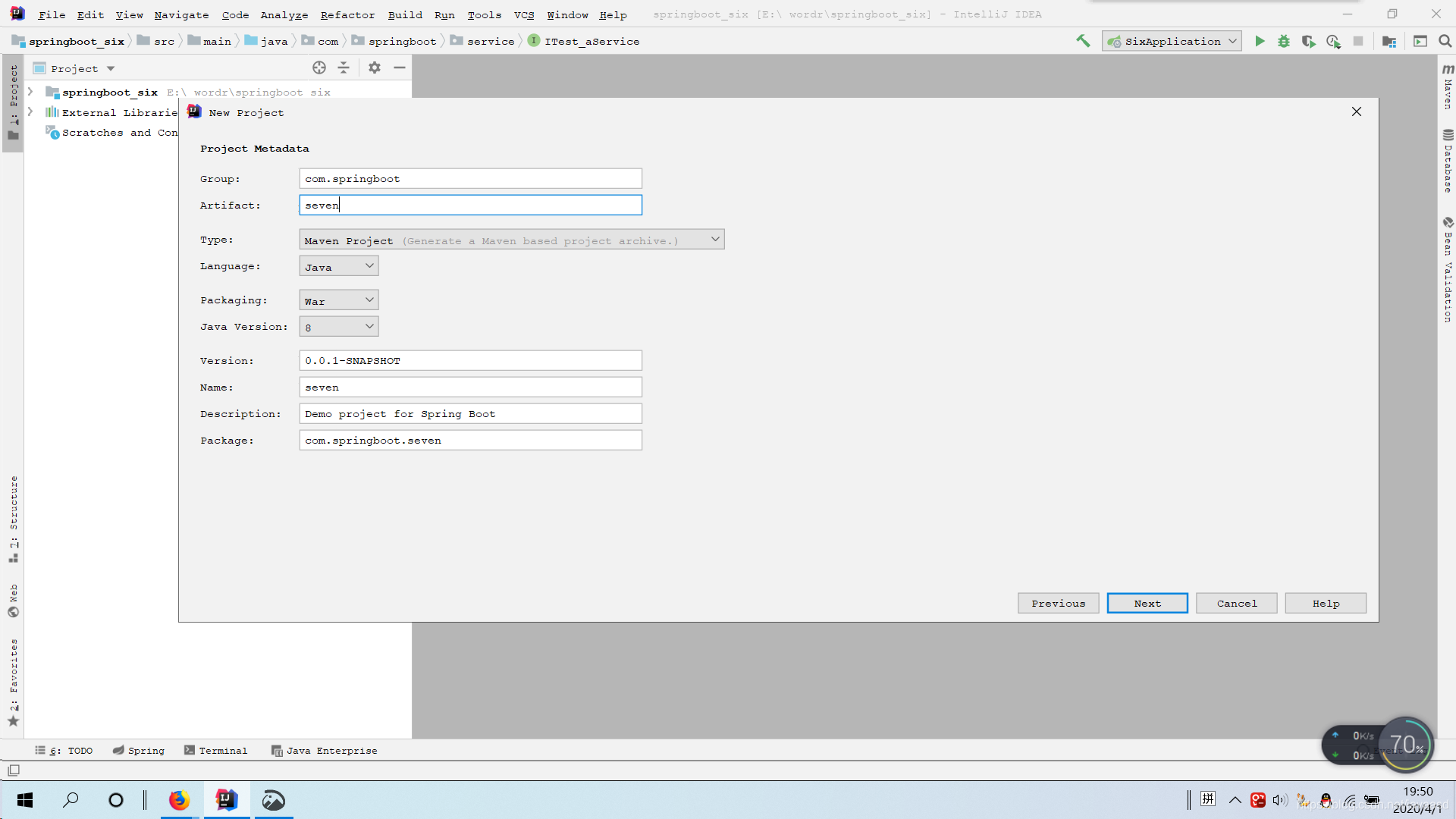Open the Analyze menu
Screen dimensions: 1456x819
click(x=284, y=14)
